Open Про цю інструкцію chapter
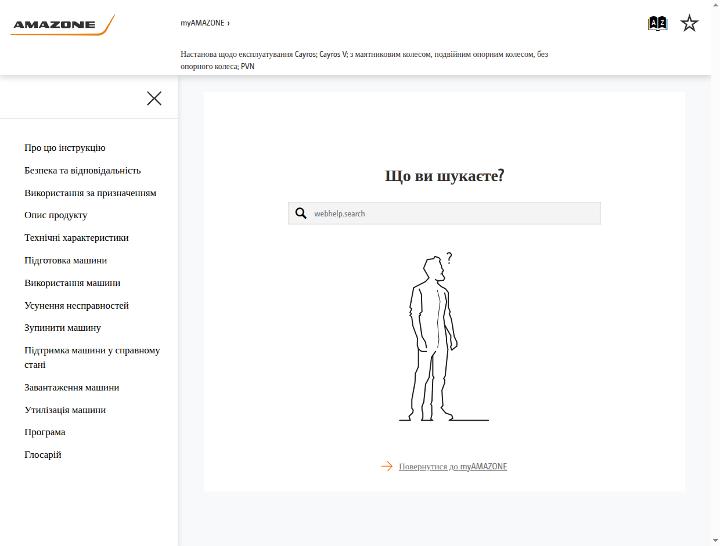The height and width of the screenshot is (546, 720). [65, 148]
